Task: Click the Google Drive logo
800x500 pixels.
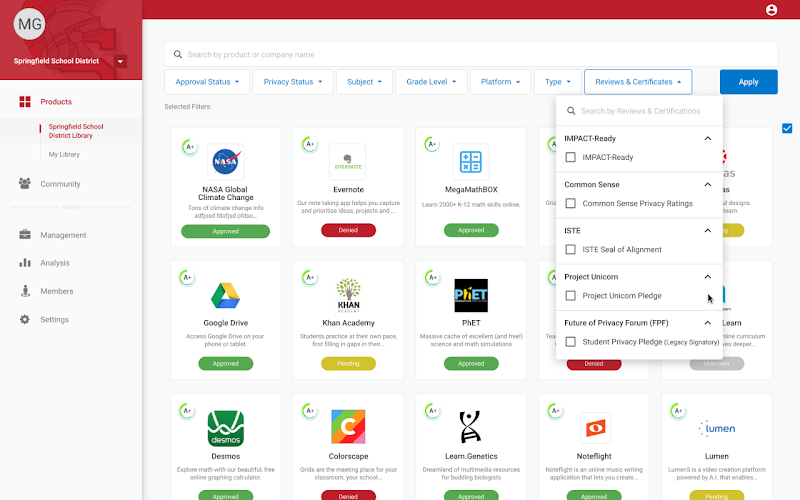Action: click(x=226, y=295)
